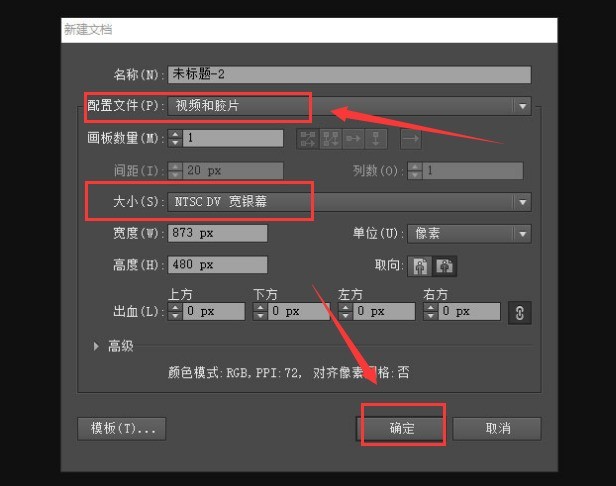Click the 确定 OK button
This screenshot has width=616, height=486.
click(402, 428)
